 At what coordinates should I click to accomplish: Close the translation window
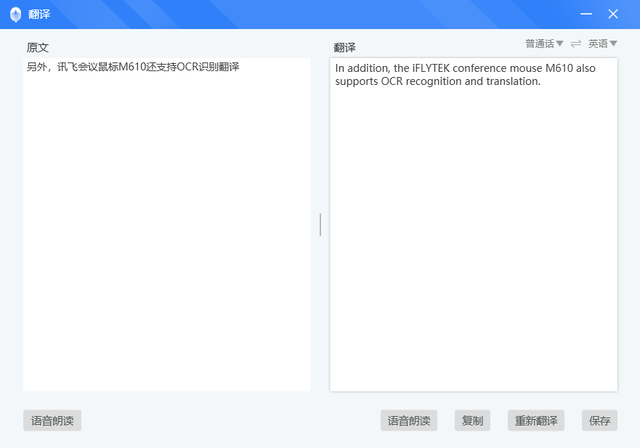point(613,14)
